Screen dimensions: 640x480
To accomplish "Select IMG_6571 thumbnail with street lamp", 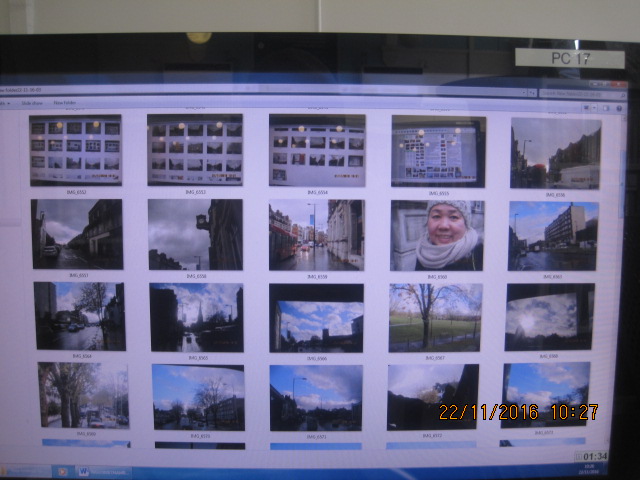I will 316,398.
